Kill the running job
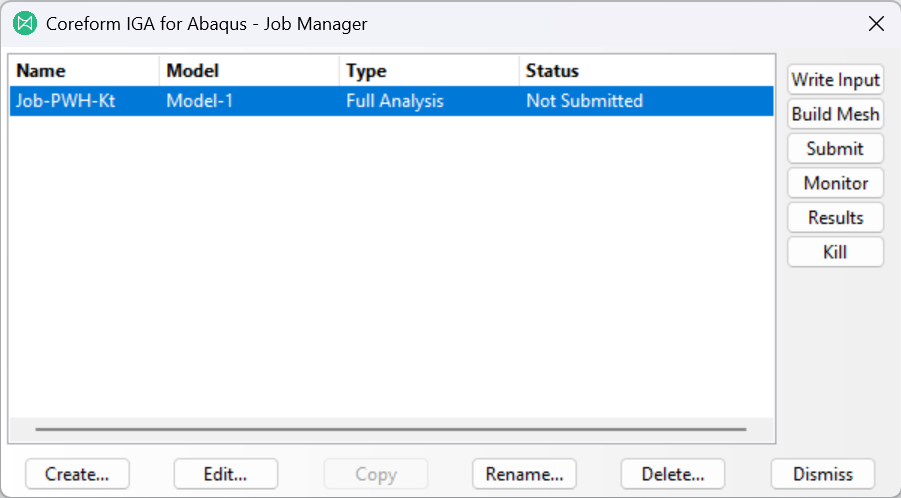The width and height of the screenshot is (901, 498). pyautogui.click(x=835, y=252)
